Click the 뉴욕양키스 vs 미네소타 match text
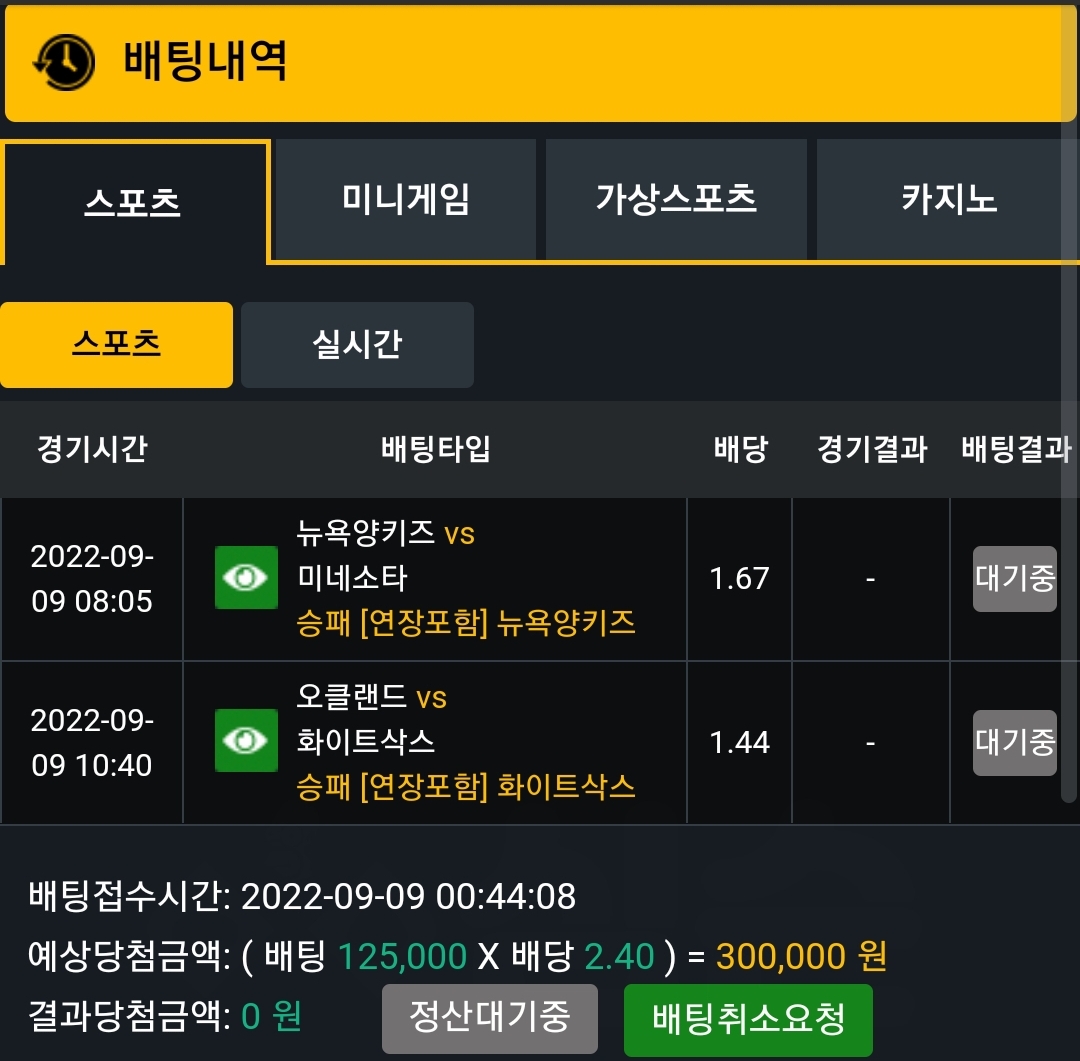1080x1061 pixels. click(x=386, y=555)
